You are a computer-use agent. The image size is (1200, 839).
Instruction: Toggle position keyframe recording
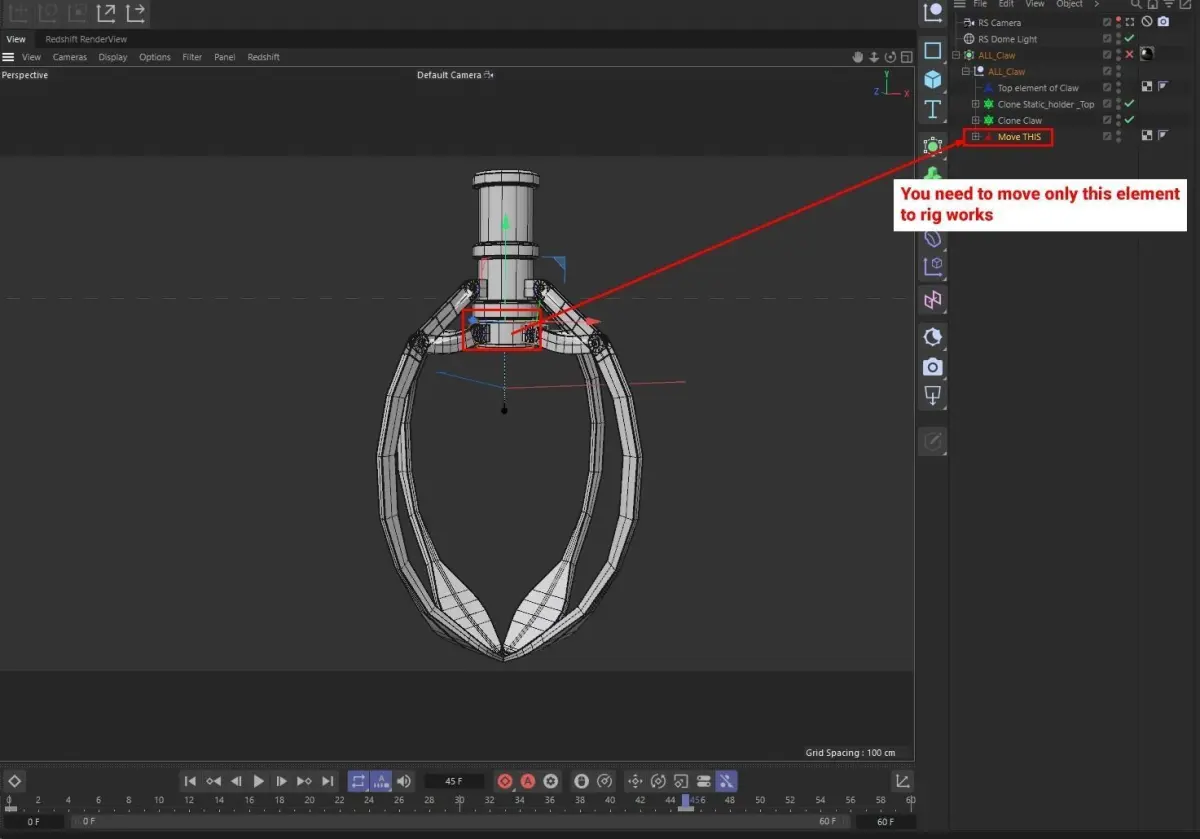(635, 781)
